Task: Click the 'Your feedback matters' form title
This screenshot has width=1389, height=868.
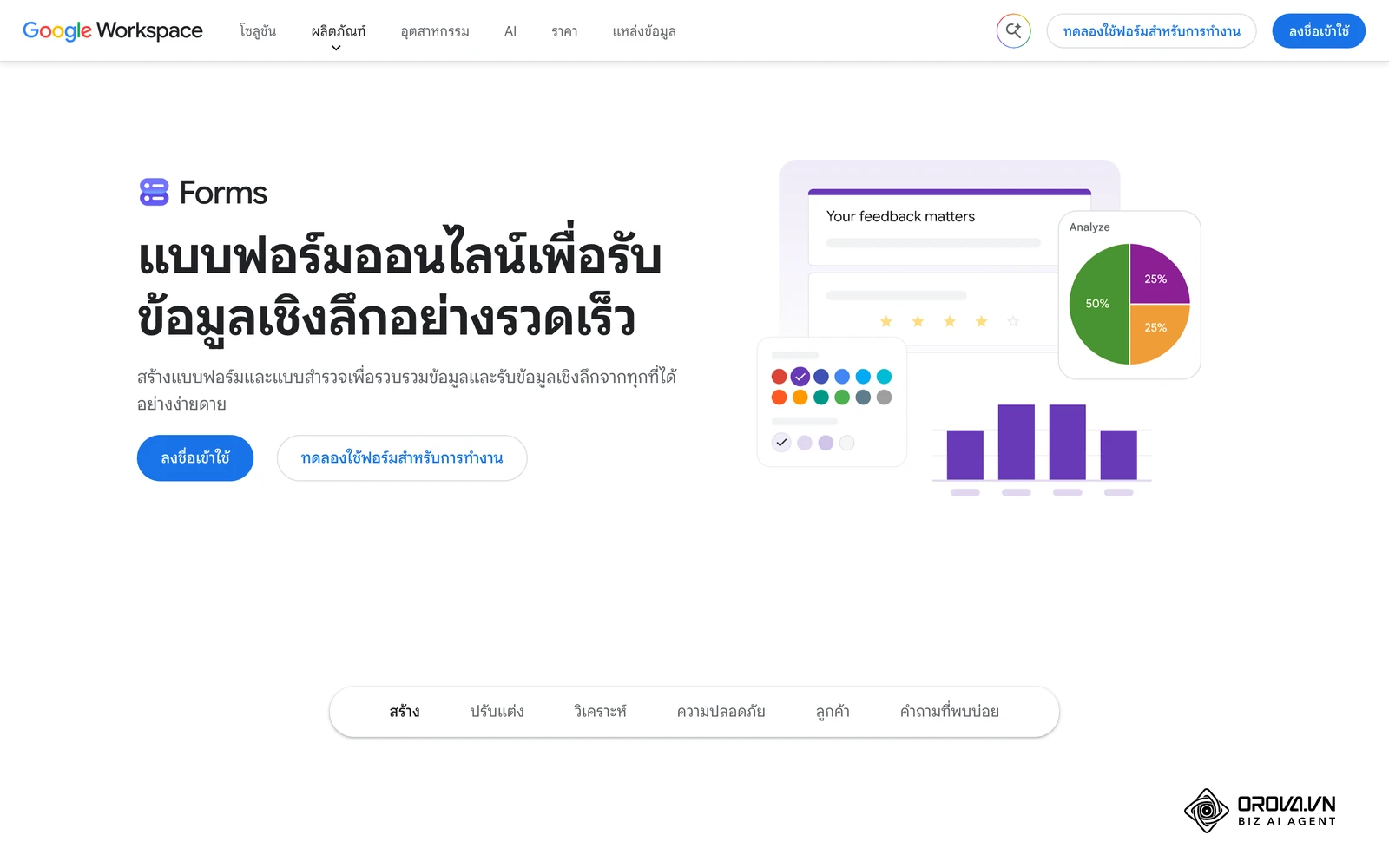Action: (900, 216)
